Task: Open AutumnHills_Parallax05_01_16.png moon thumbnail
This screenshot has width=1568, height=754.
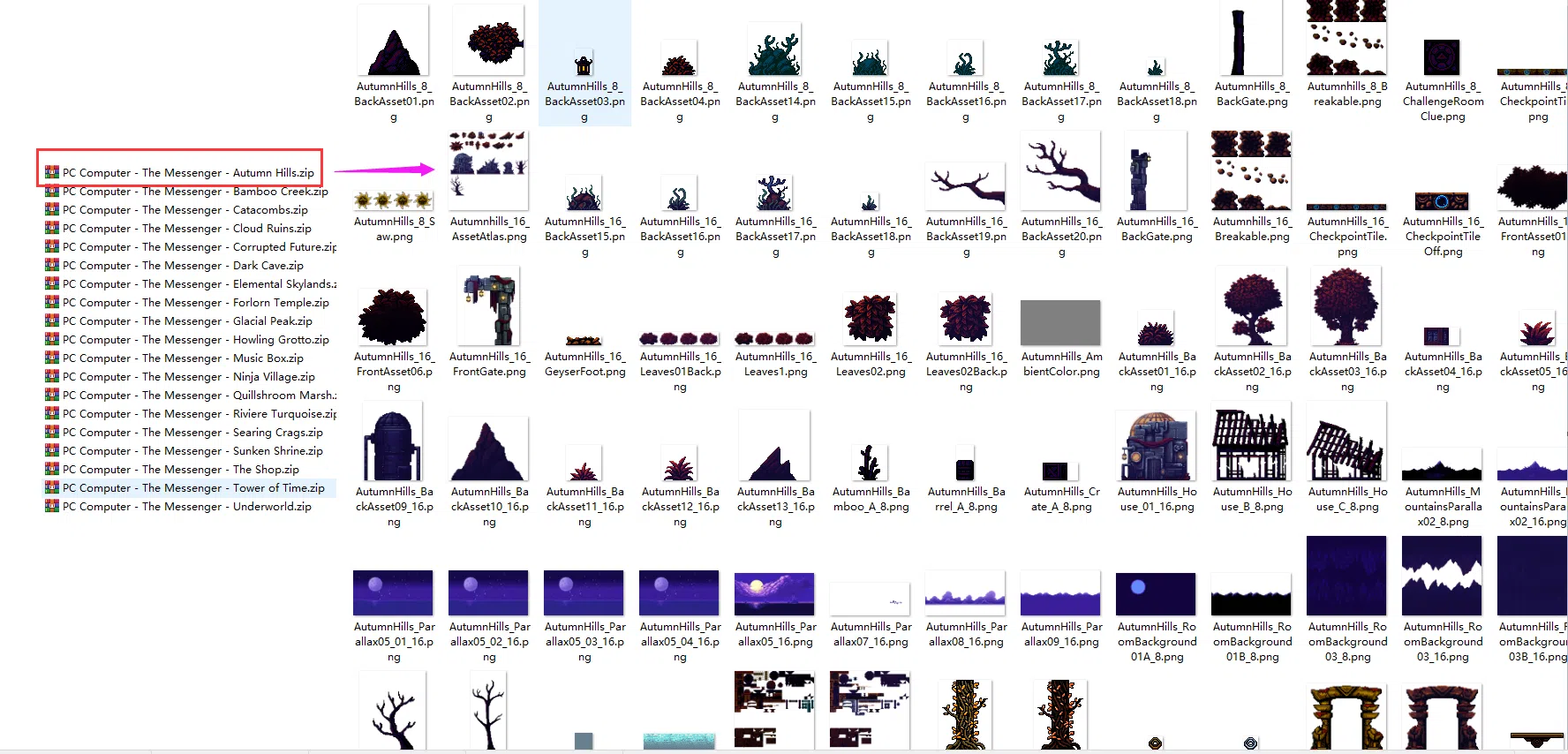Action: click(393, 592)
